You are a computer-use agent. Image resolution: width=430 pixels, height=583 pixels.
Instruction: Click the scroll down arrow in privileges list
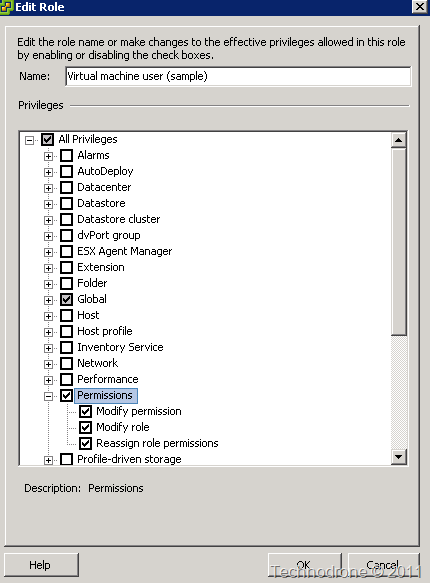click(398, 457)
